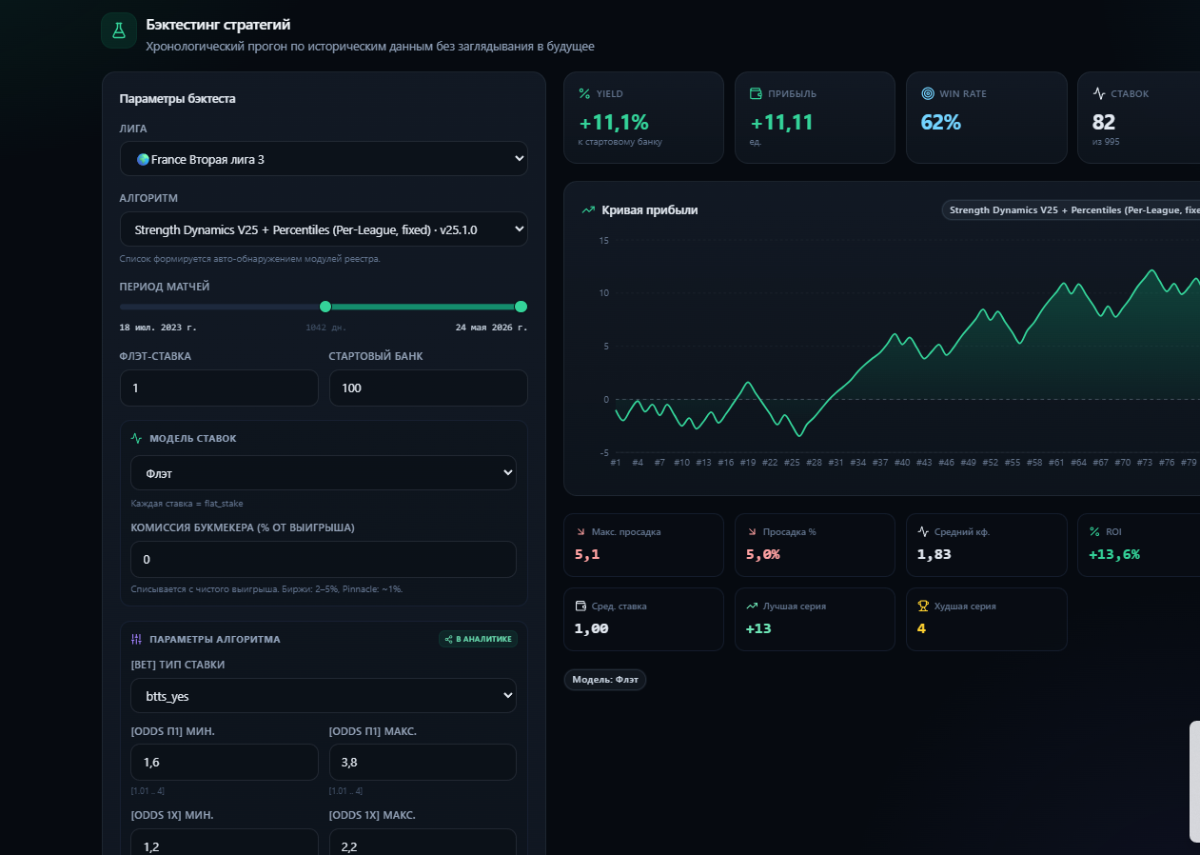Image resolution: width=1200 pixels, height=855 pixels.
Task: Click the down-arrow icon on Макс. просадка card
Action: (580, 532)
